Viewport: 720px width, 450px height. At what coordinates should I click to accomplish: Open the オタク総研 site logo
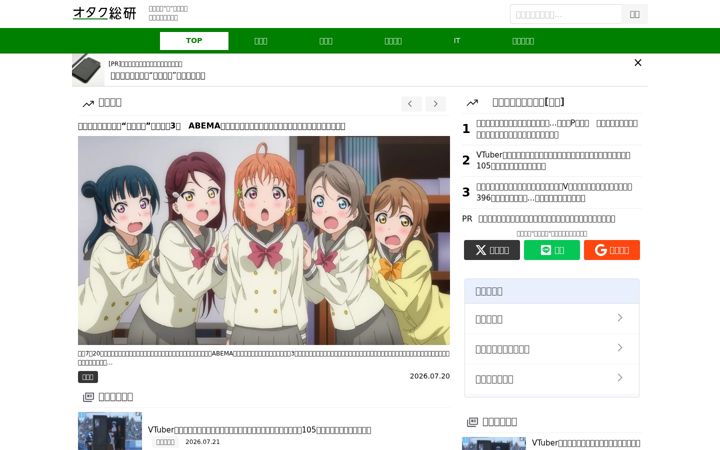pos(105,13)
